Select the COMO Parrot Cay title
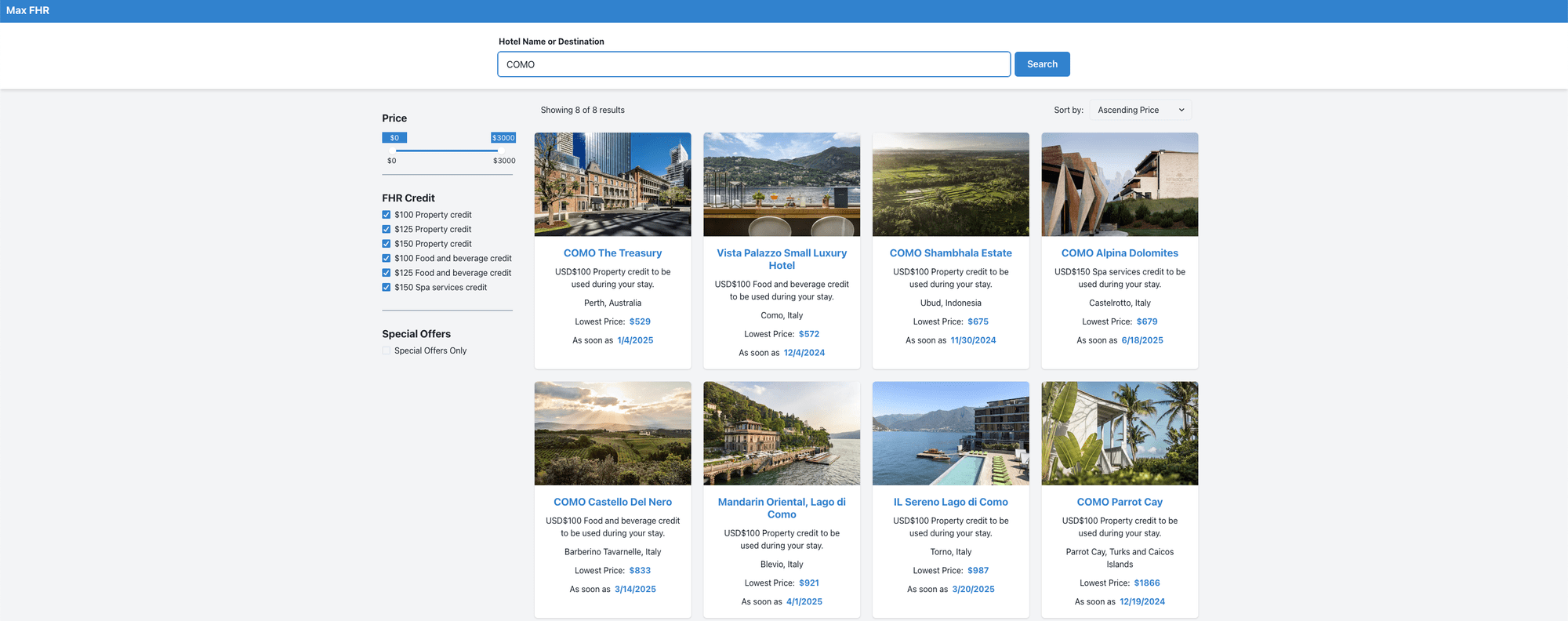This screenshot has height=621, width=1568. (1120, 502)
